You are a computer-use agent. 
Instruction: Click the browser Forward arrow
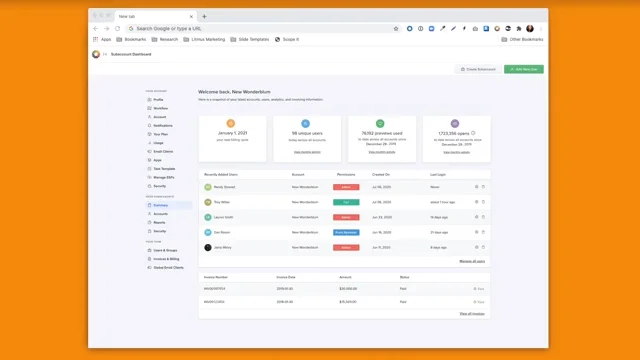(107, 29)
